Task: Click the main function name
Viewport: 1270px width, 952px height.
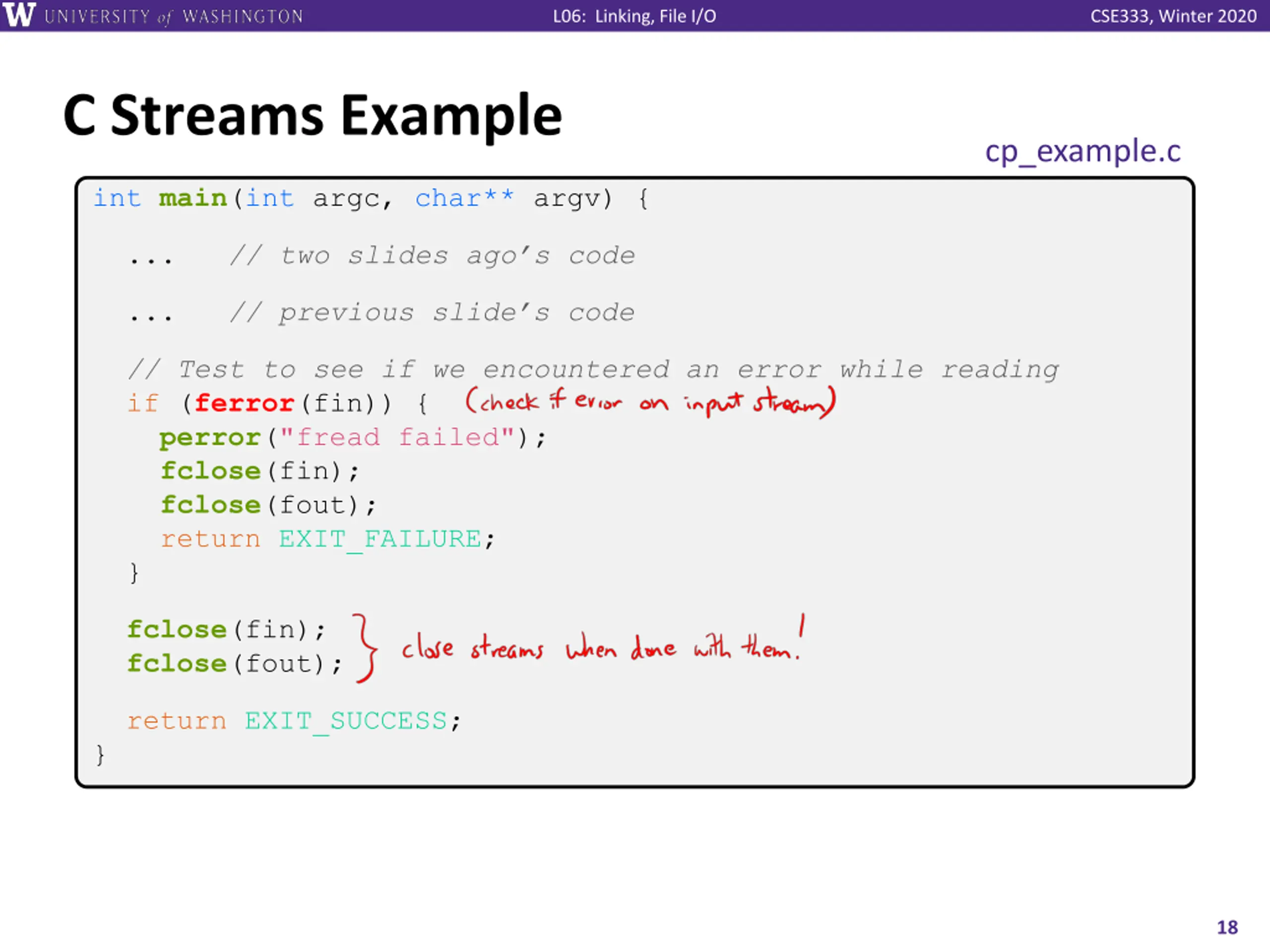Action: (x=193, y=198)
